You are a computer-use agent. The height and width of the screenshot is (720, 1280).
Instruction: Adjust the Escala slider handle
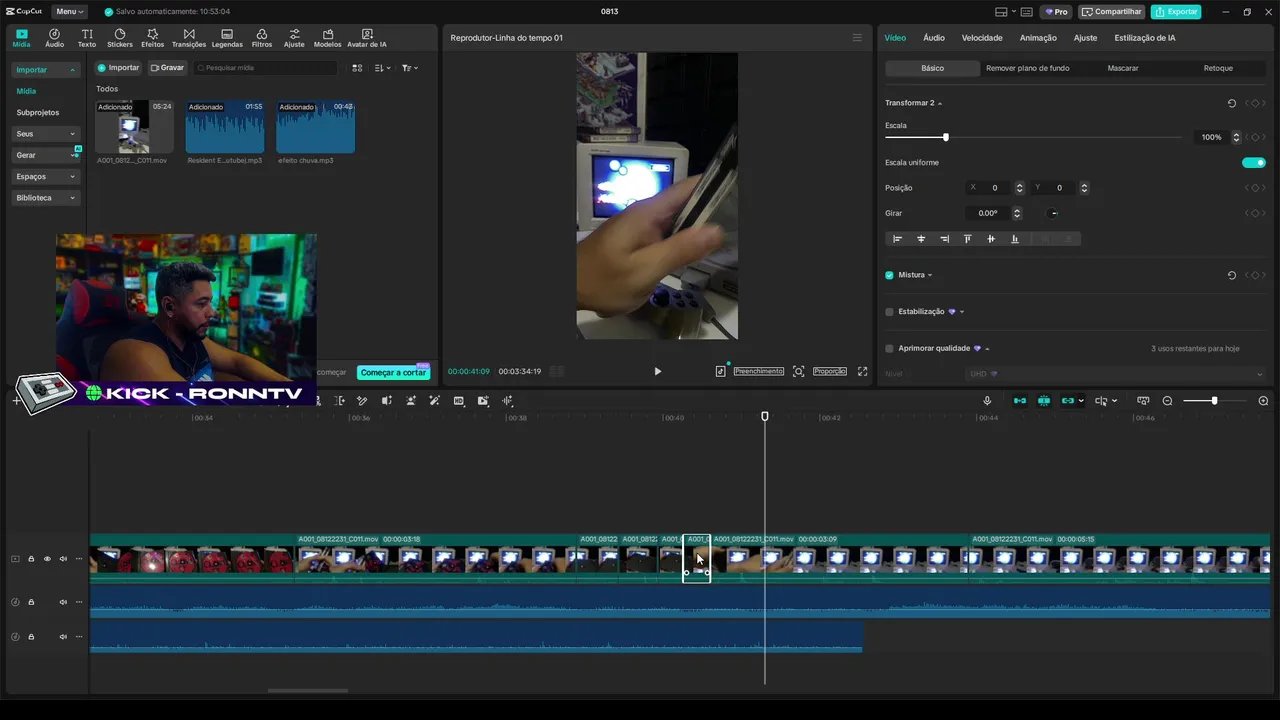point(945,137)
